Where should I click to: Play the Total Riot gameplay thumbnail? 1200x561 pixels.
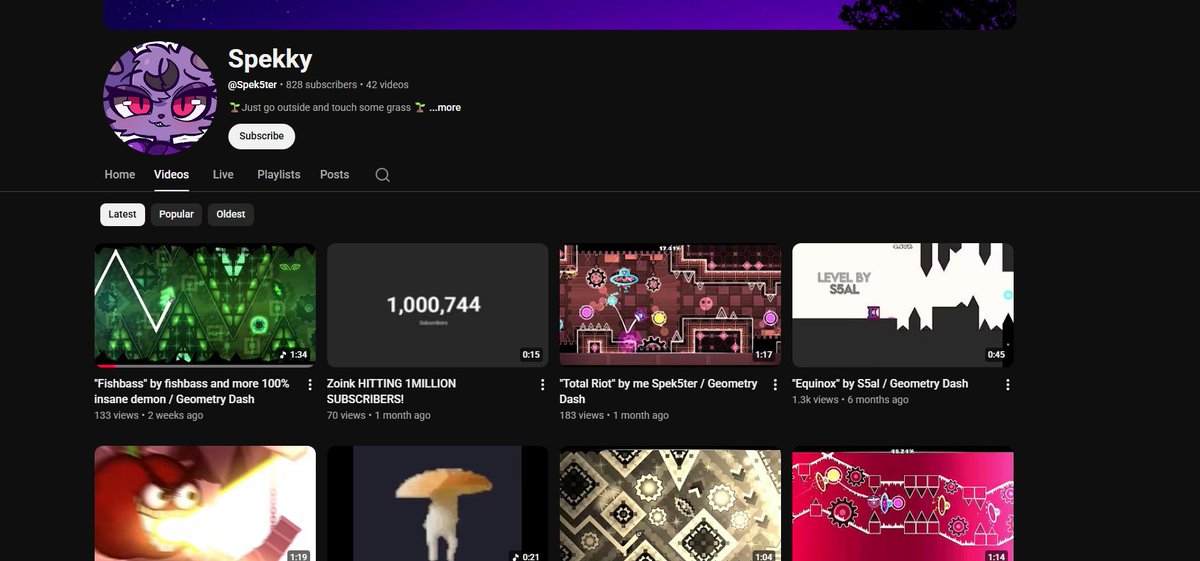671,305
